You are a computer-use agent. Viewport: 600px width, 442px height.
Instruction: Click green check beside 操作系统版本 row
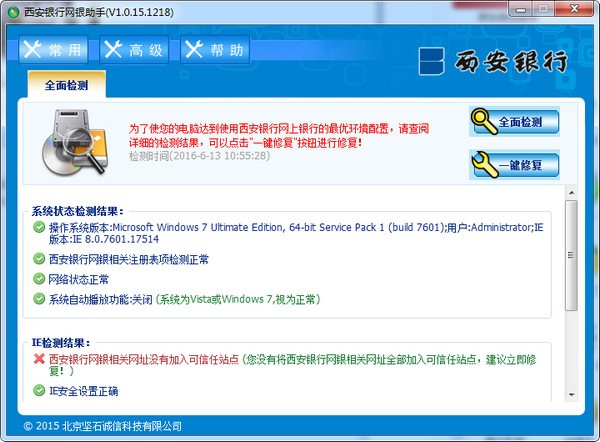click(x=39, y=227)
